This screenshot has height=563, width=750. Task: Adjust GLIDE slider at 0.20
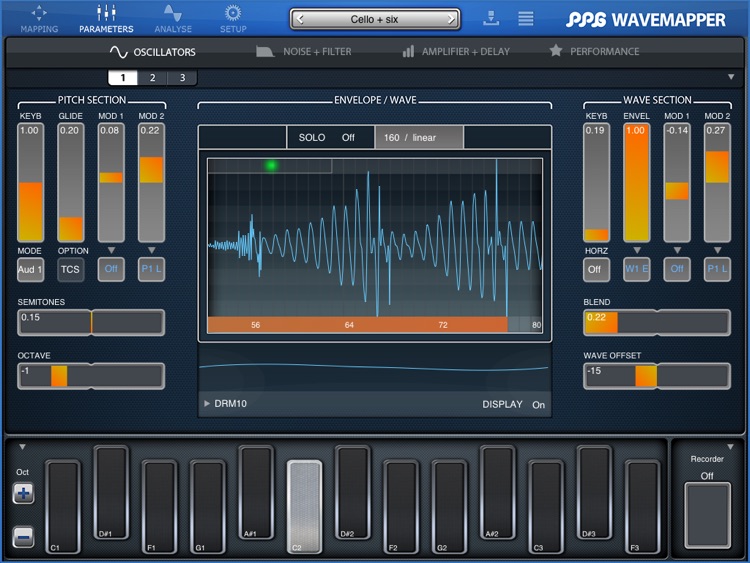(x=70, y=183)
